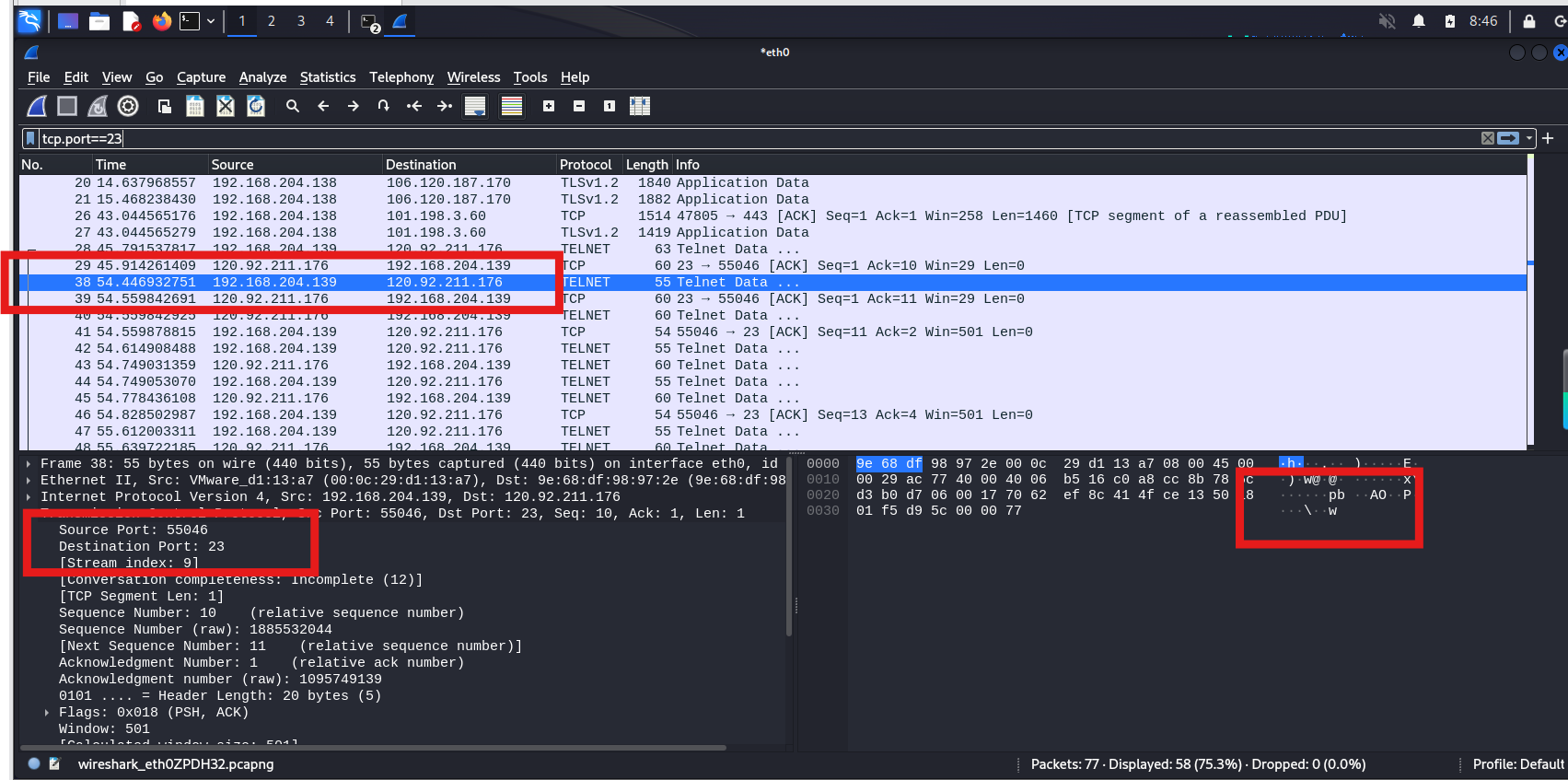Reset text to normal size
The height and width of the screenshot is (780, 1568).
[x=610, y=106]
